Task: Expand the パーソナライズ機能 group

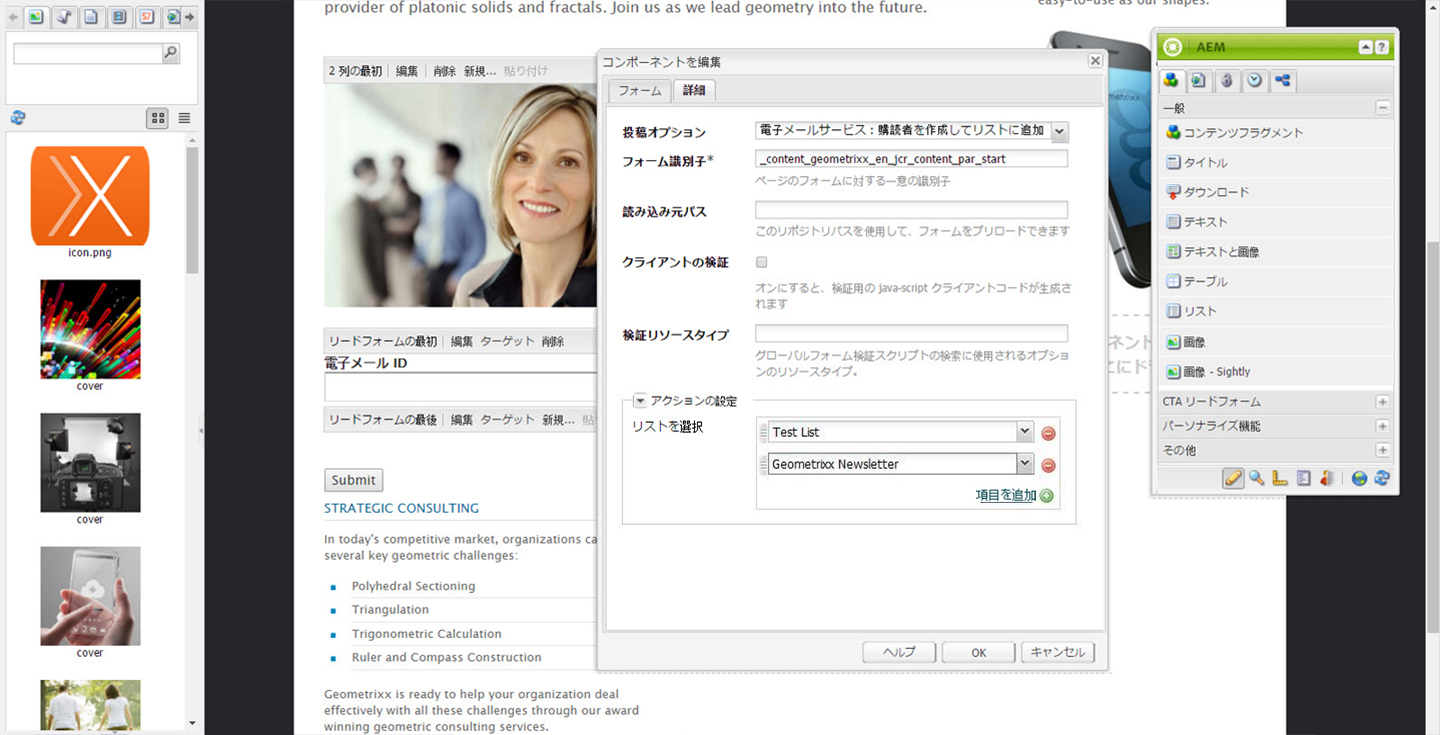Action: (1382, 426)
